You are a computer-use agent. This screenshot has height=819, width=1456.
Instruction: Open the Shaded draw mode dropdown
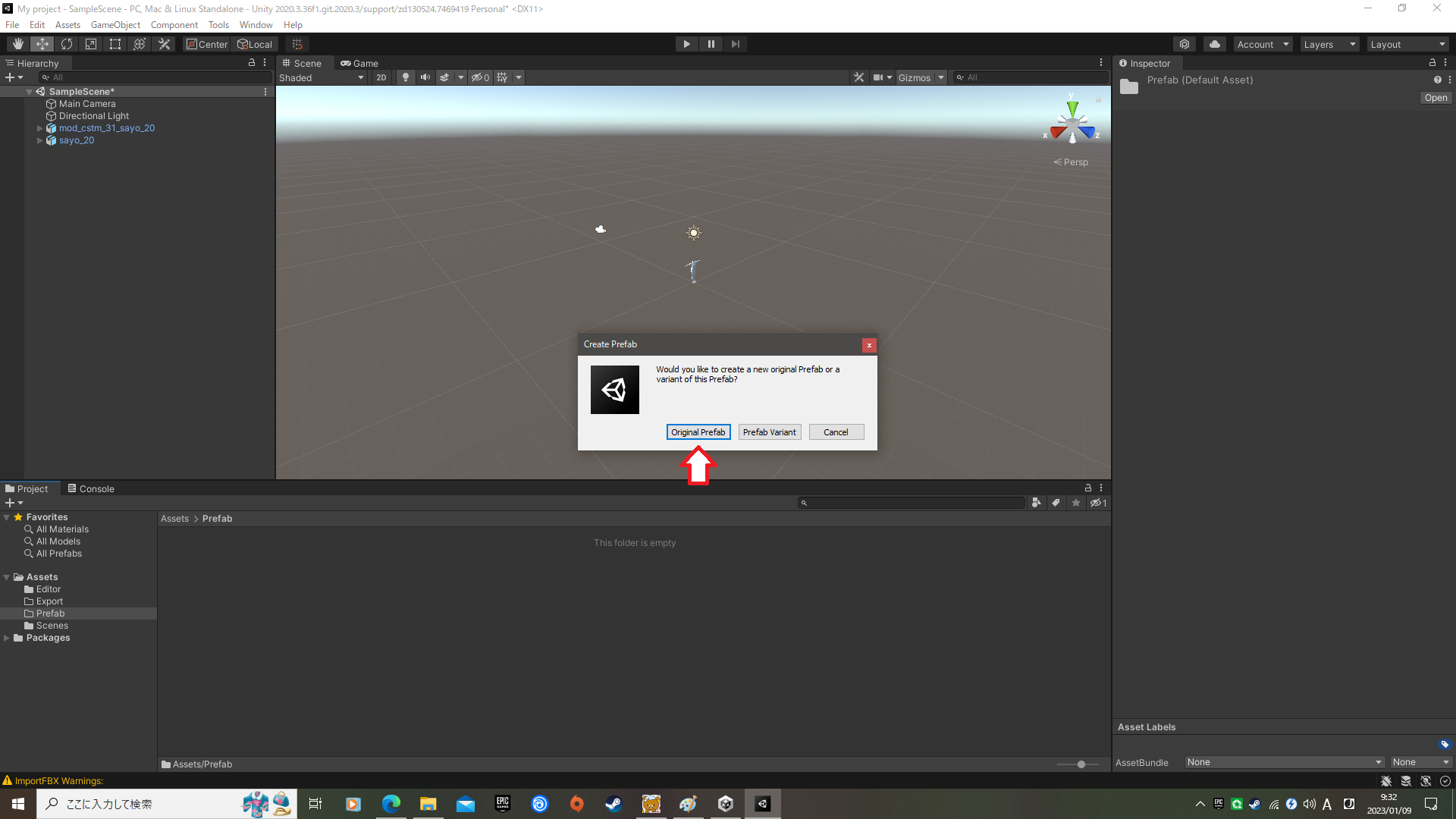[x=322, y=77]
